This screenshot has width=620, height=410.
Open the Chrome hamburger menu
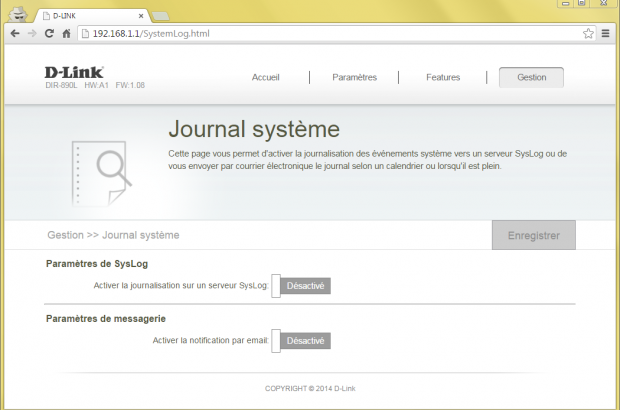605,33
